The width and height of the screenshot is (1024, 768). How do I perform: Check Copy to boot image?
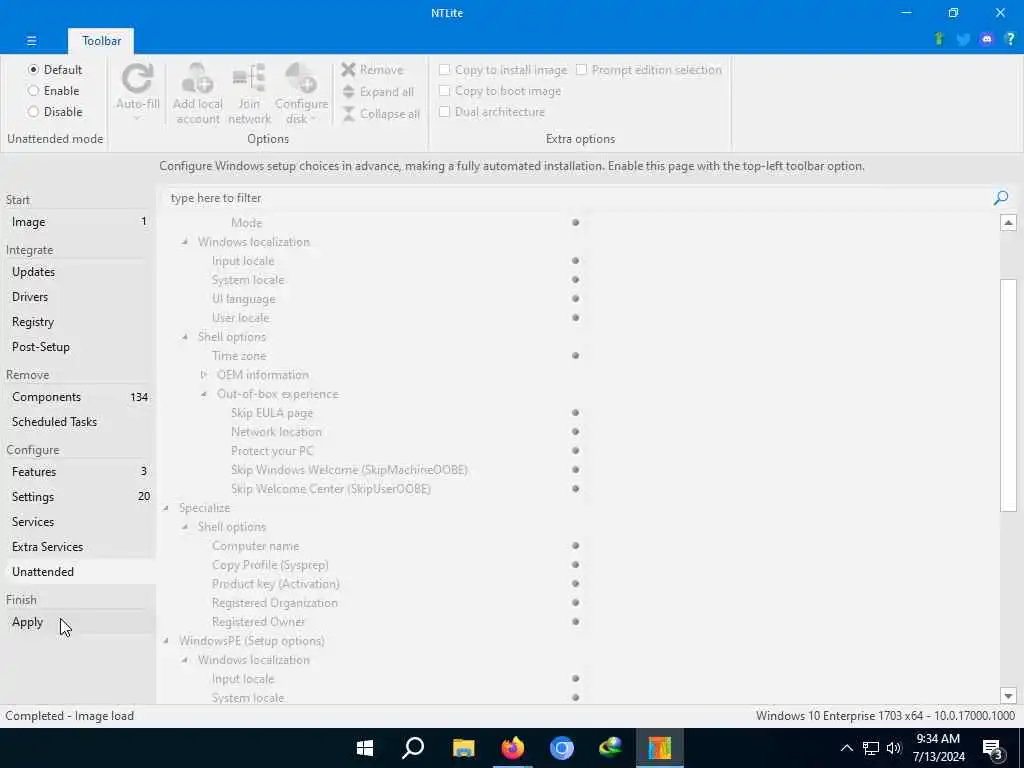pyautogui.click(x=500, y=91)
